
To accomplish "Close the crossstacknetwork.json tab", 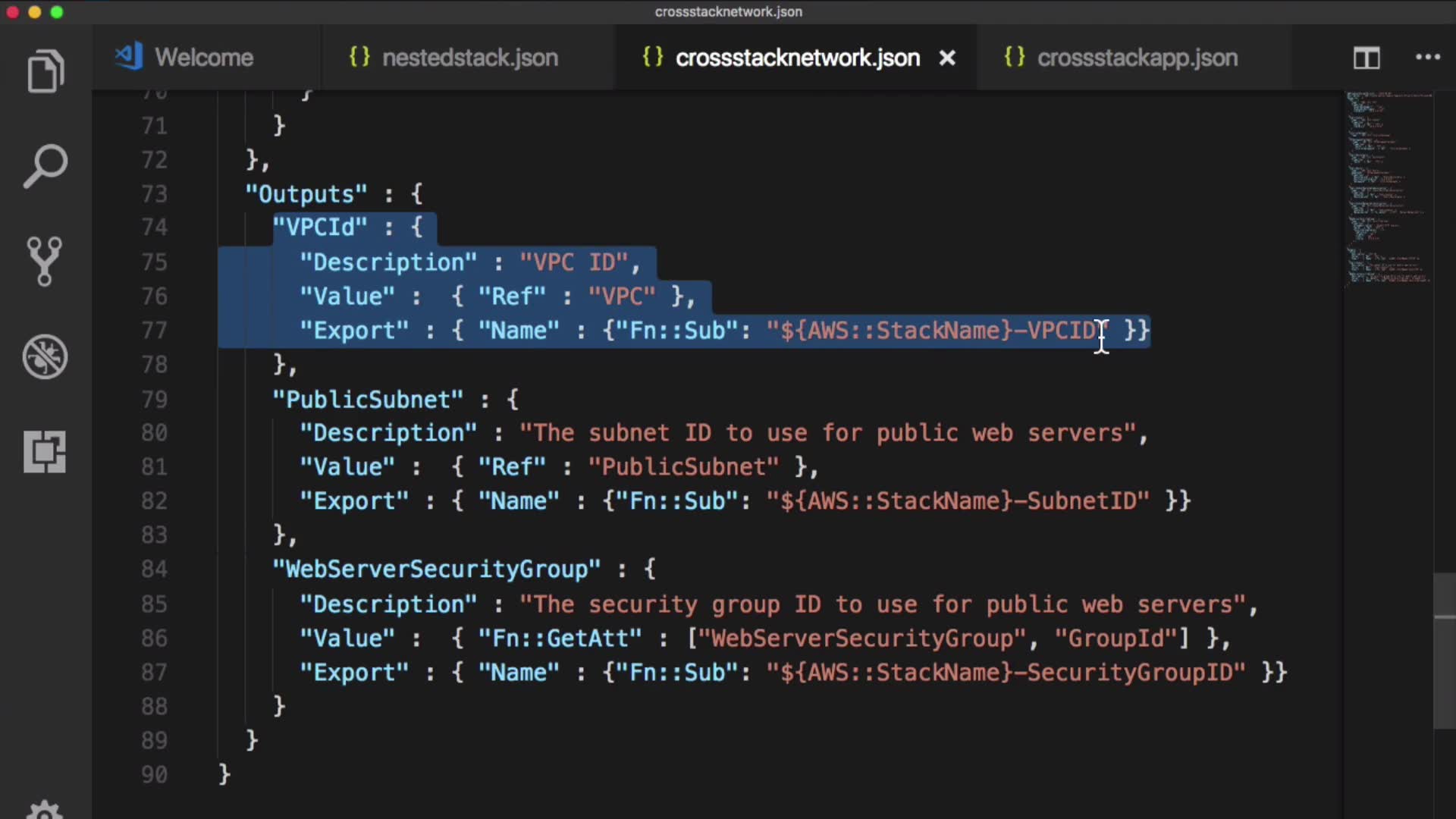I will (947, 58).
